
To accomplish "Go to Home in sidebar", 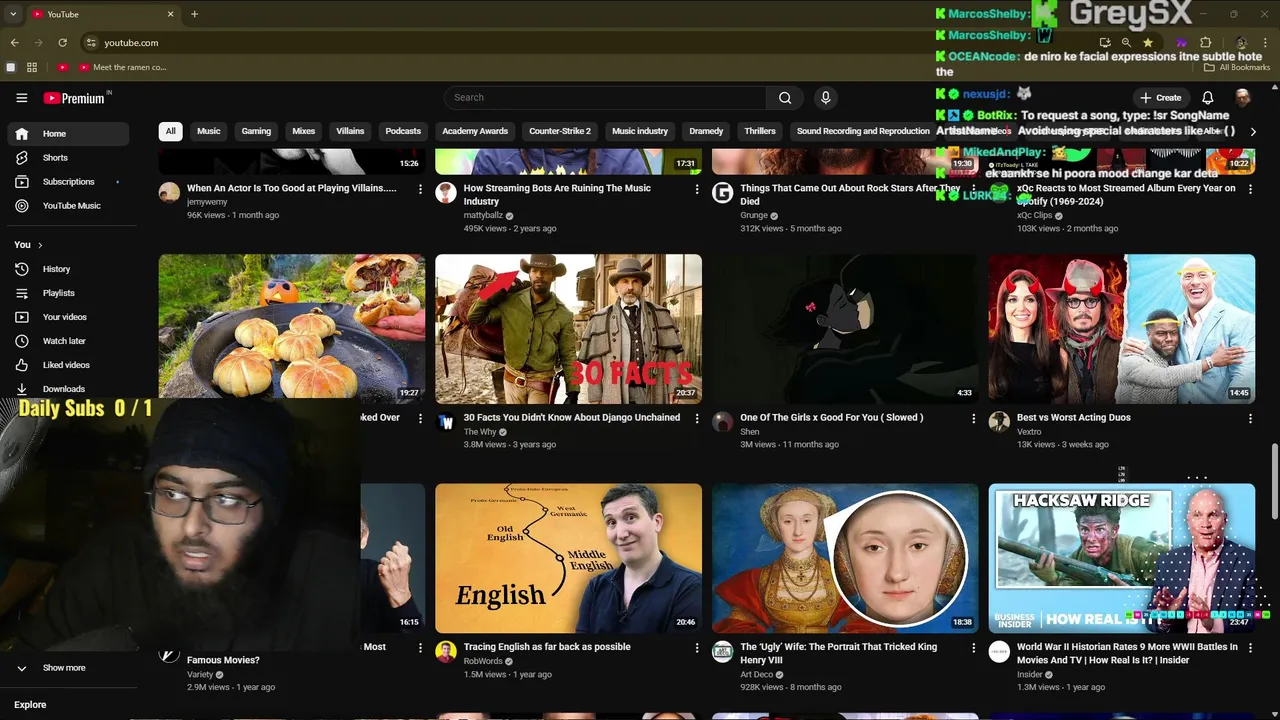I will [x=68, y=134].
